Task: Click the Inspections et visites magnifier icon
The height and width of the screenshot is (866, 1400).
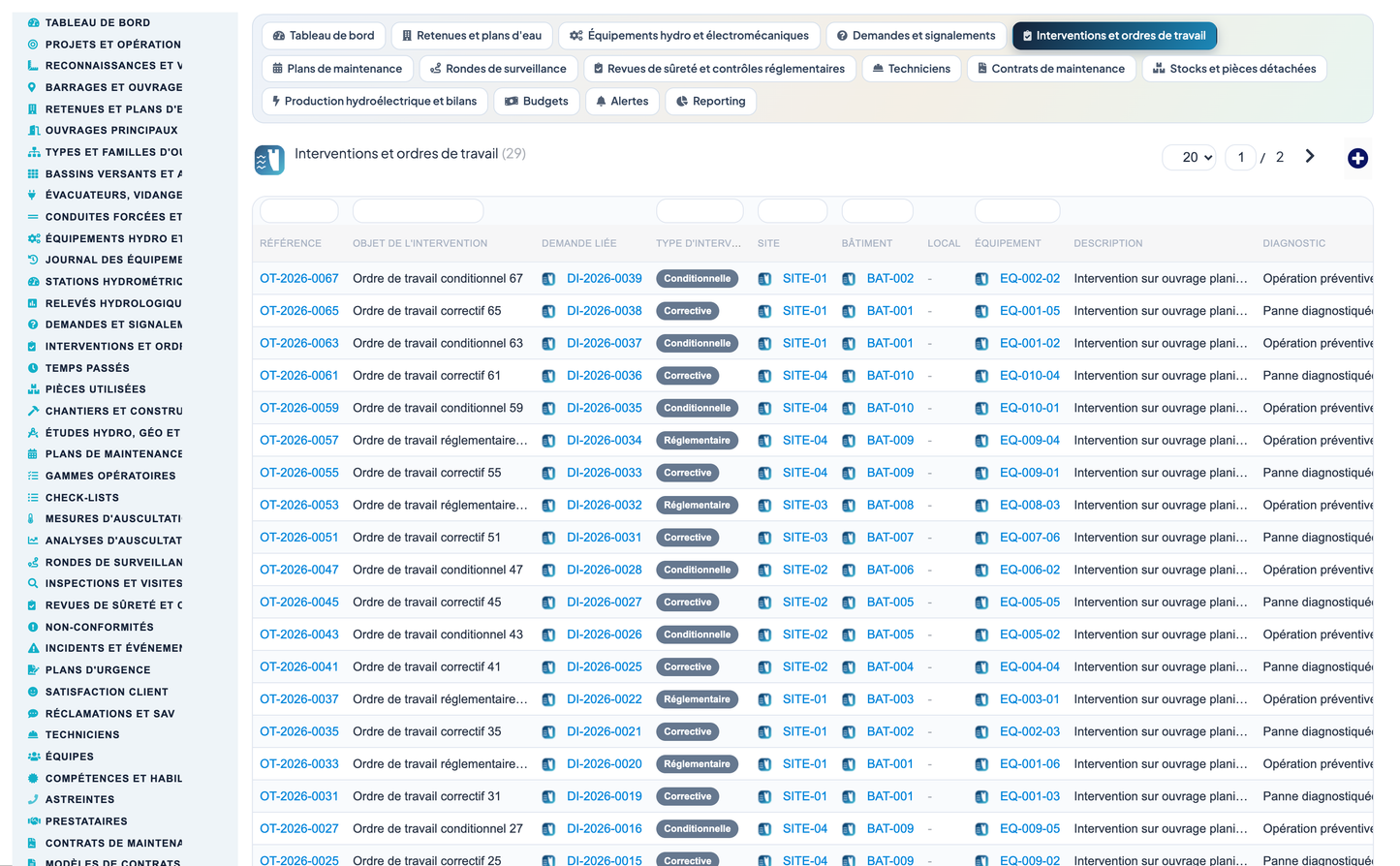Action: click(33, 583)
